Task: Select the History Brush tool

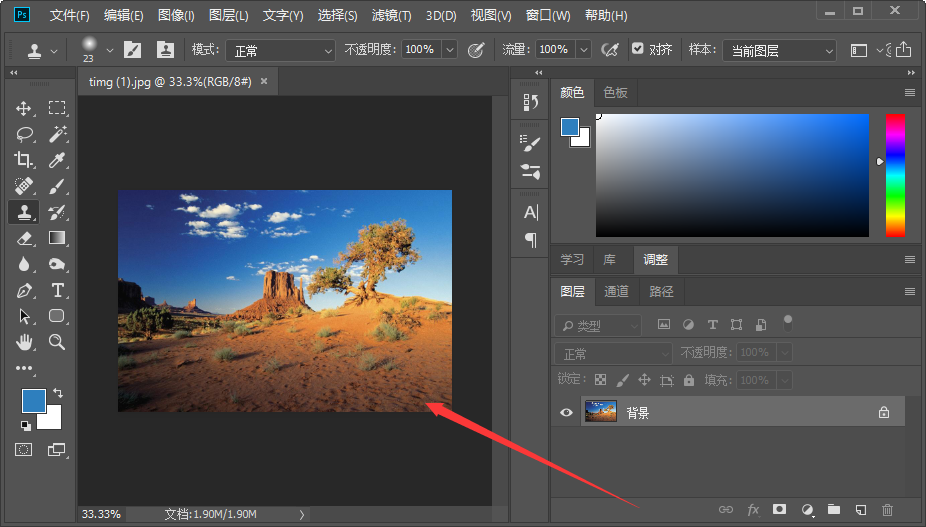Action: click(x=57, y=212)
